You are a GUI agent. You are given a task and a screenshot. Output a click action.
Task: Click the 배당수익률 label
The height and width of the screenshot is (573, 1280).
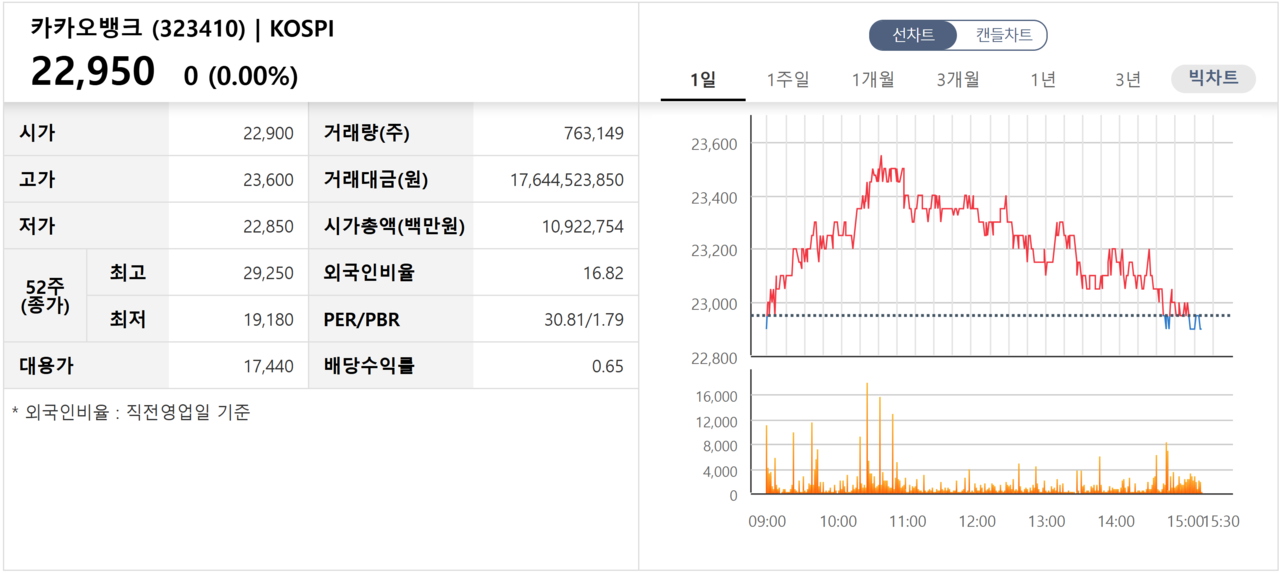(x=368, y=366)
